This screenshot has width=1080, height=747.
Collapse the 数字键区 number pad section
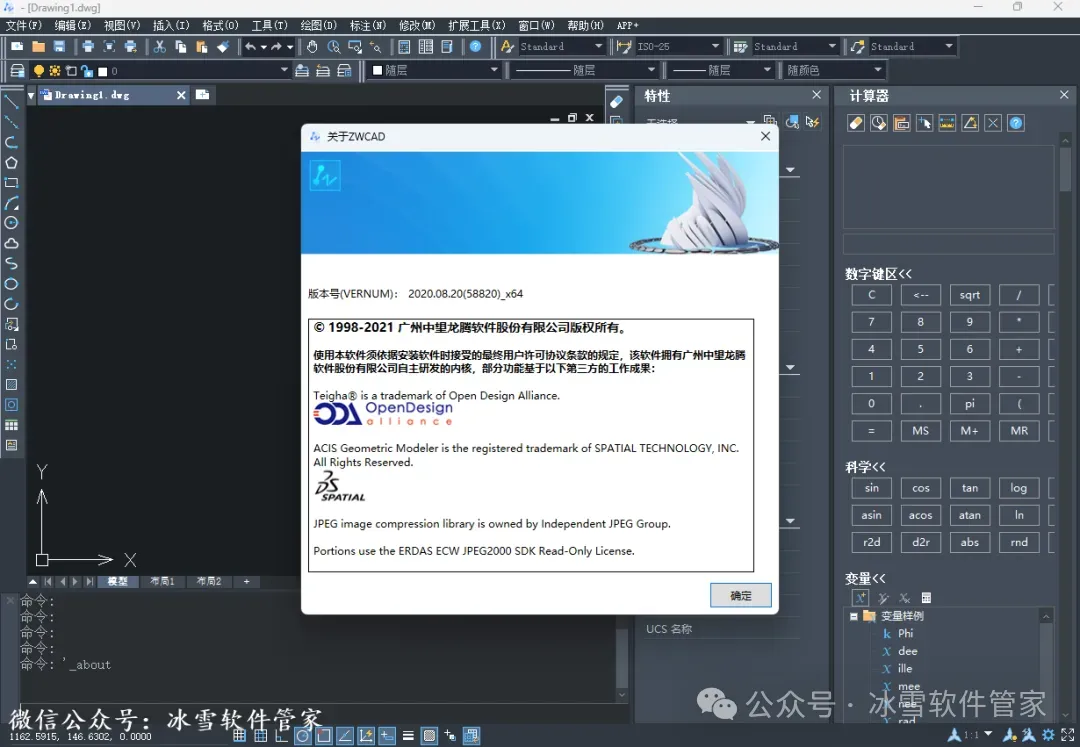(878, 274)
